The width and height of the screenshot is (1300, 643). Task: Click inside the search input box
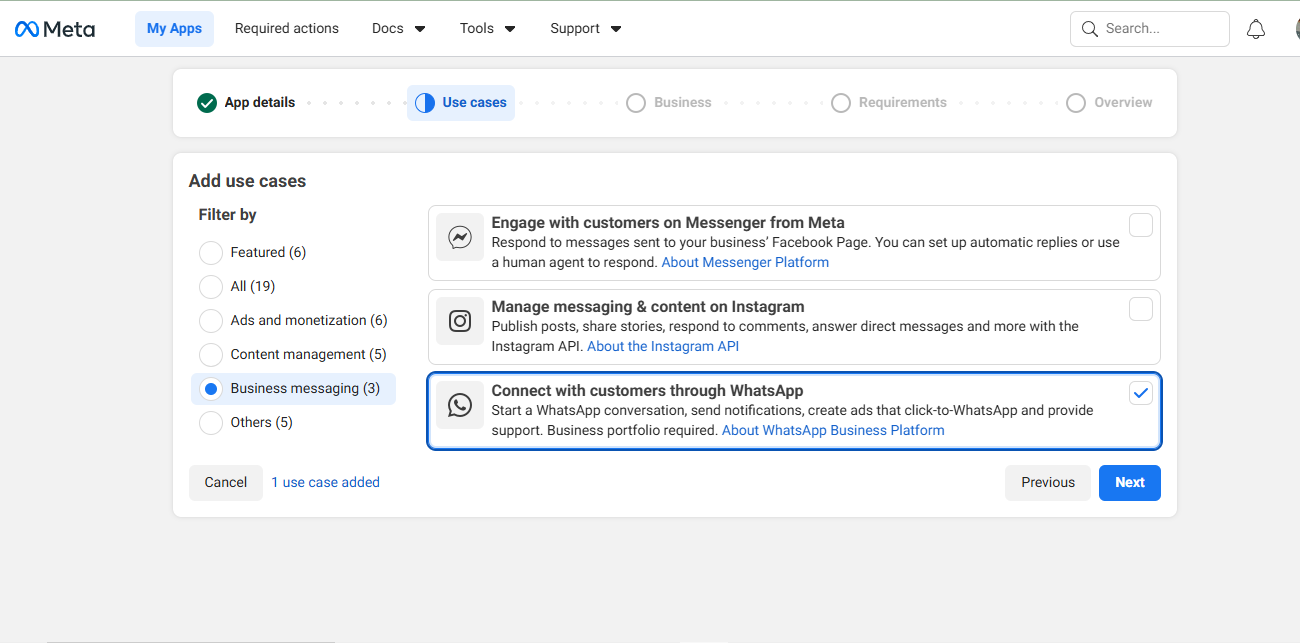1150,29
